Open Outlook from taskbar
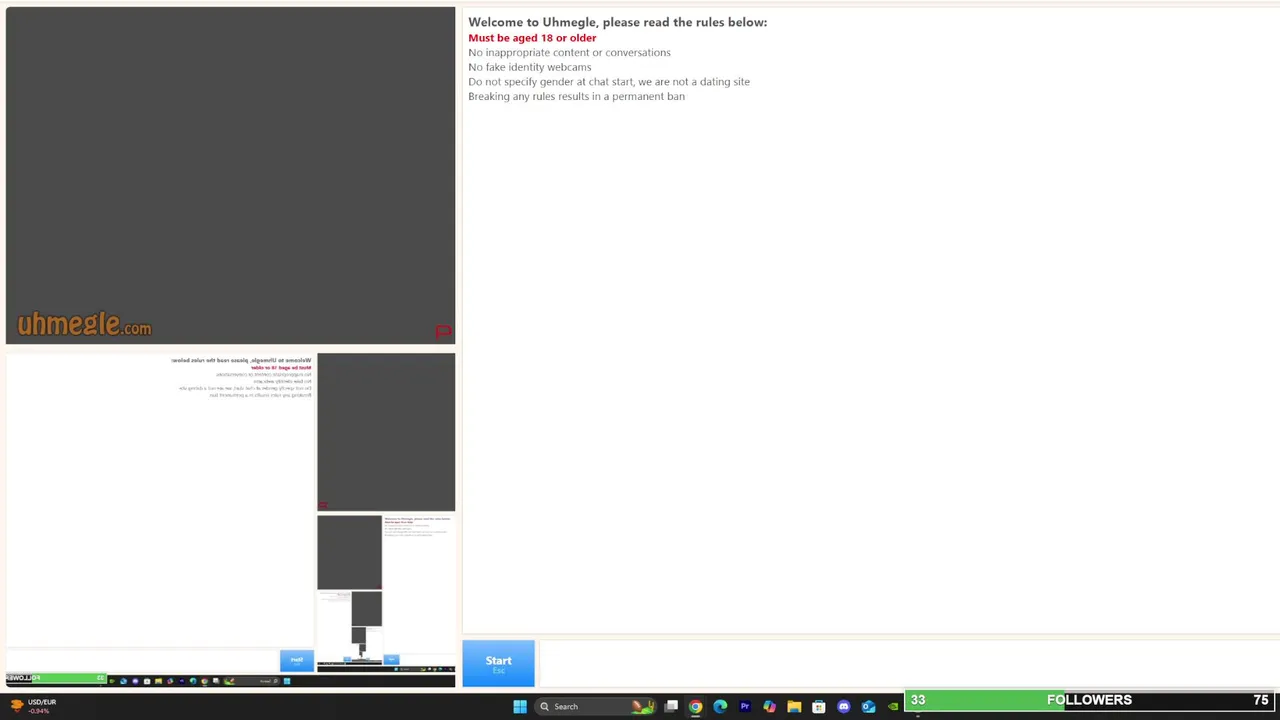 868,707
